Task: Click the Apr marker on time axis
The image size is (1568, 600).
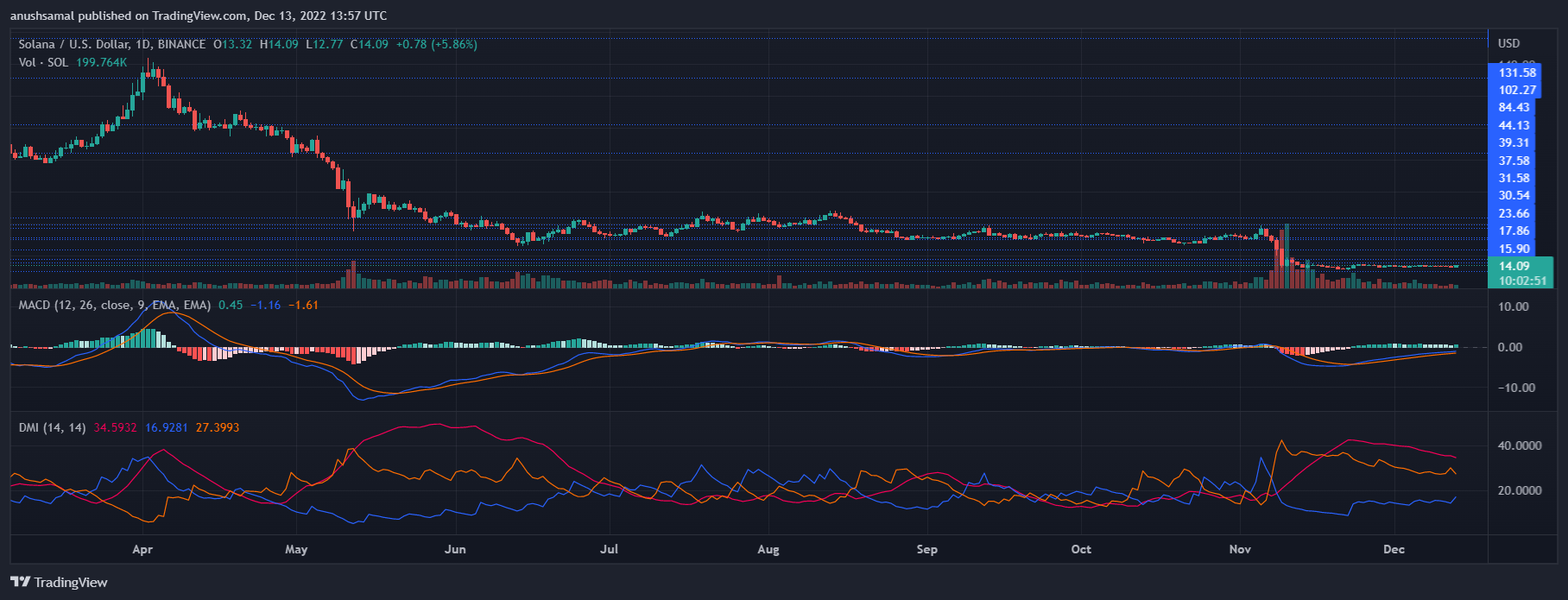Action: tap(142, 549)
